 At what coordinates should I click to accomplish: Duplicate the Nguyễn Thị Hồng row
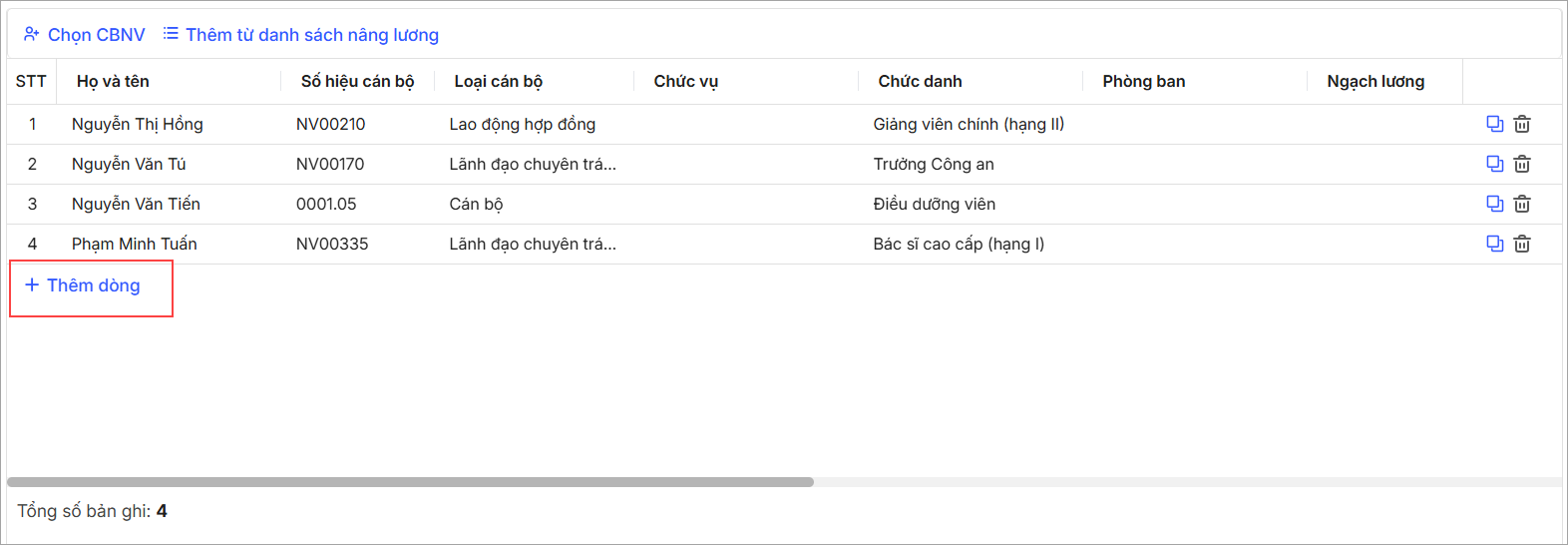(1494, 124)
